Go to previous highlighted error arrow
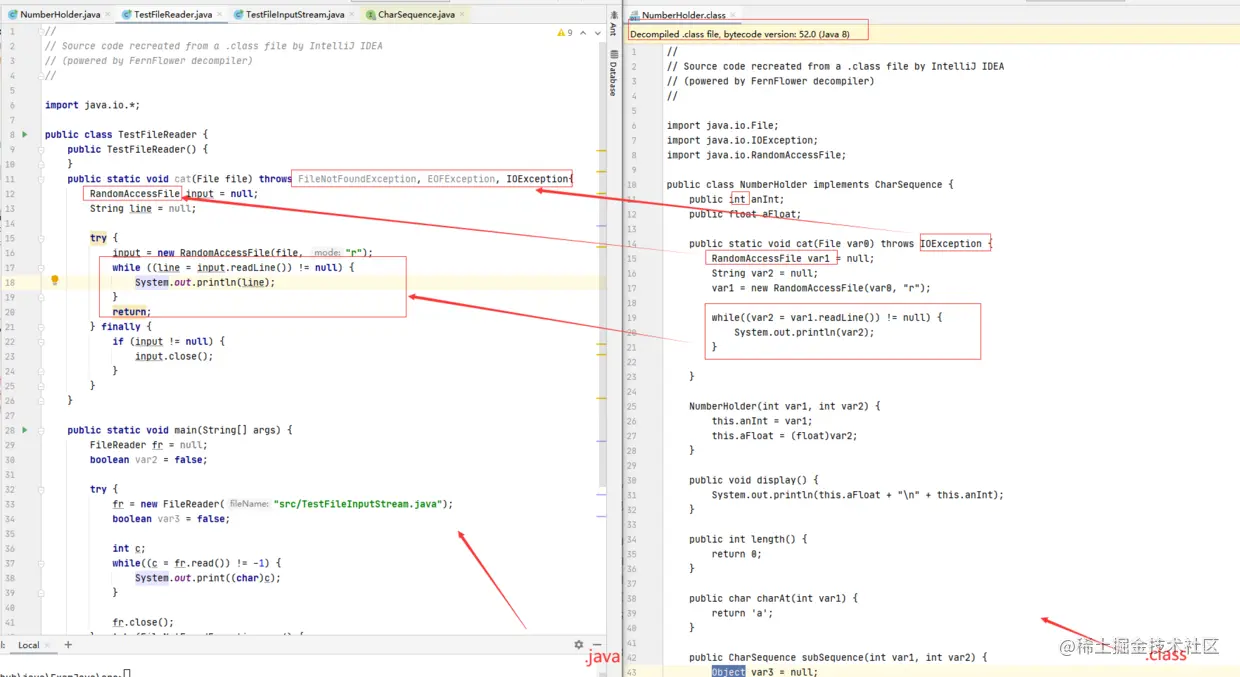Image resolution: width=1240 pixels, height=677 pixels. (x=583, y=32)
